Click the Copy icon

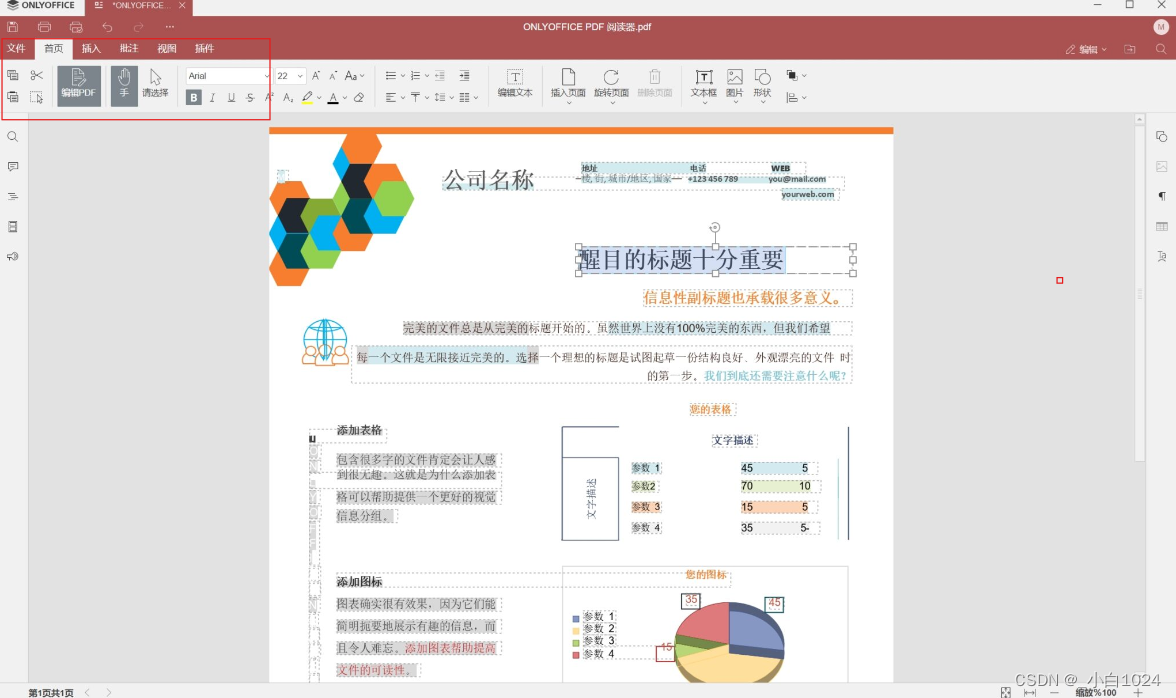point(13,76)
